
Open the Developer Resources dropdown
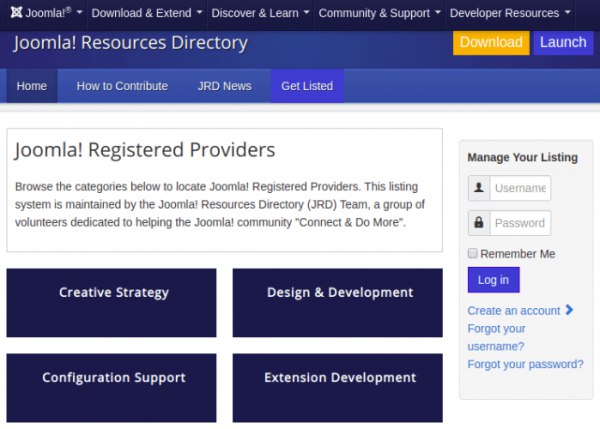coord(510,13)
